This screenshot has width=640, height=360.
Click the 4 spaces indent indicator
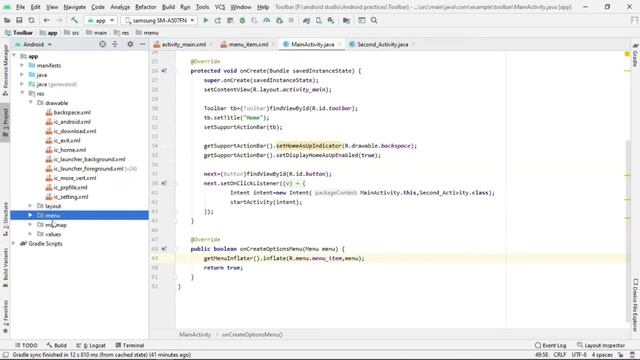click(x=602, y=355)
